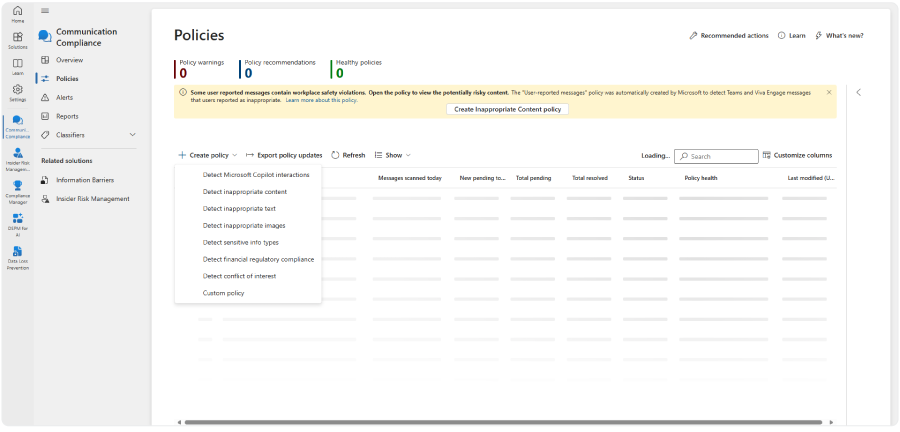The image size is (900, 432).
Task: Collapse the side panel chevron
Action: click(859, 92)
